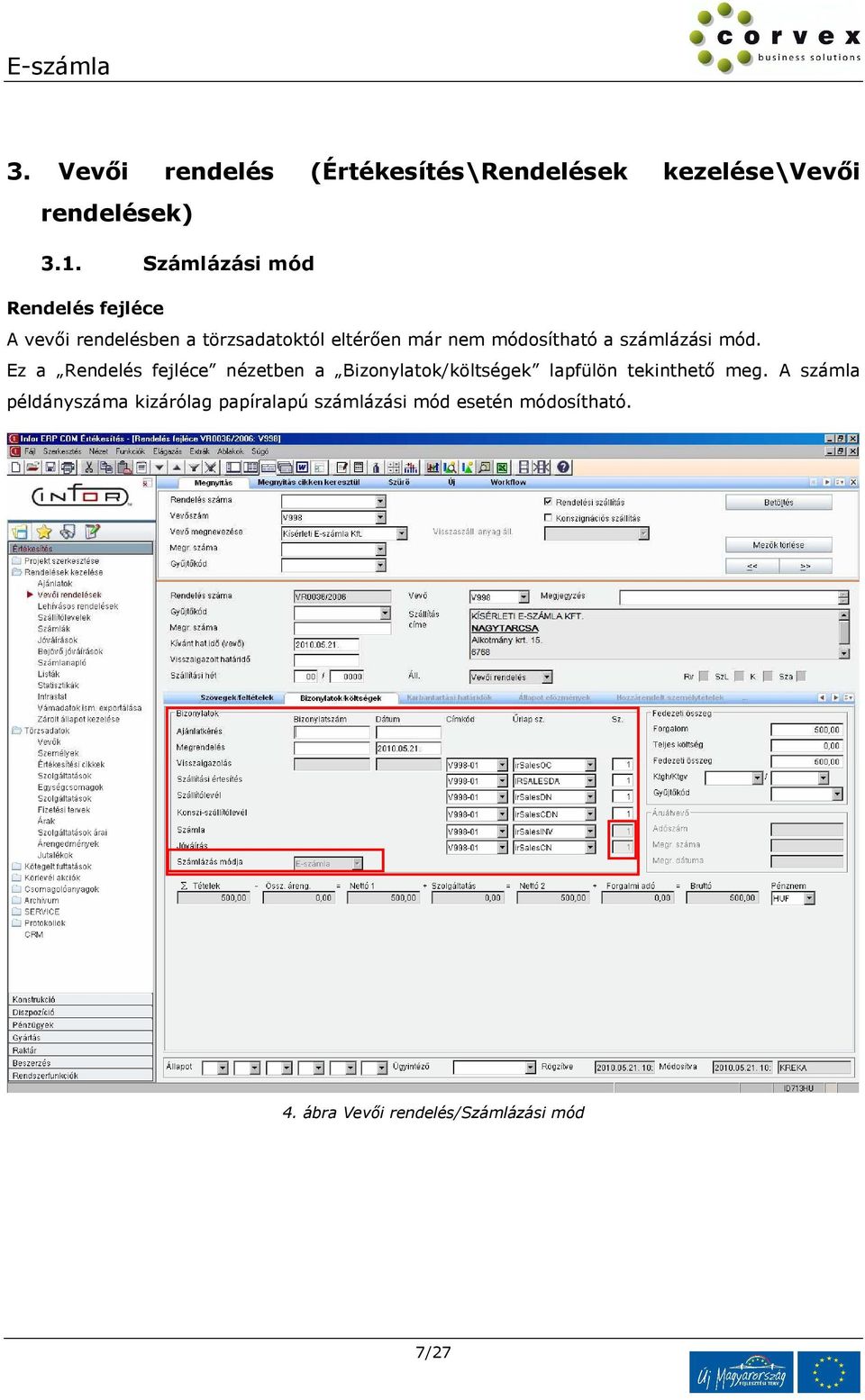Viewport: 865px width, 1400px height.
Task: Switch to the Bizonylatok/költségek tab
Action: [x=341, y=698]
